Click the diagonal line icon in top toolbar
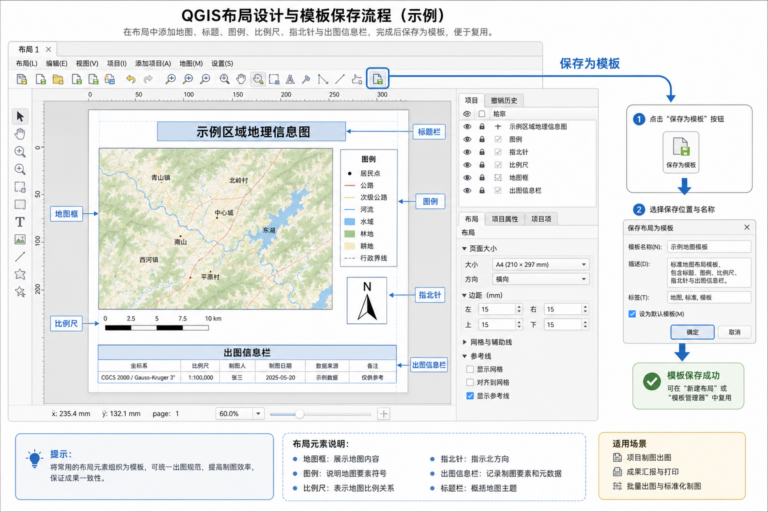Image resolution: width=768 pixels, height=512 pixels. (340, 79)
